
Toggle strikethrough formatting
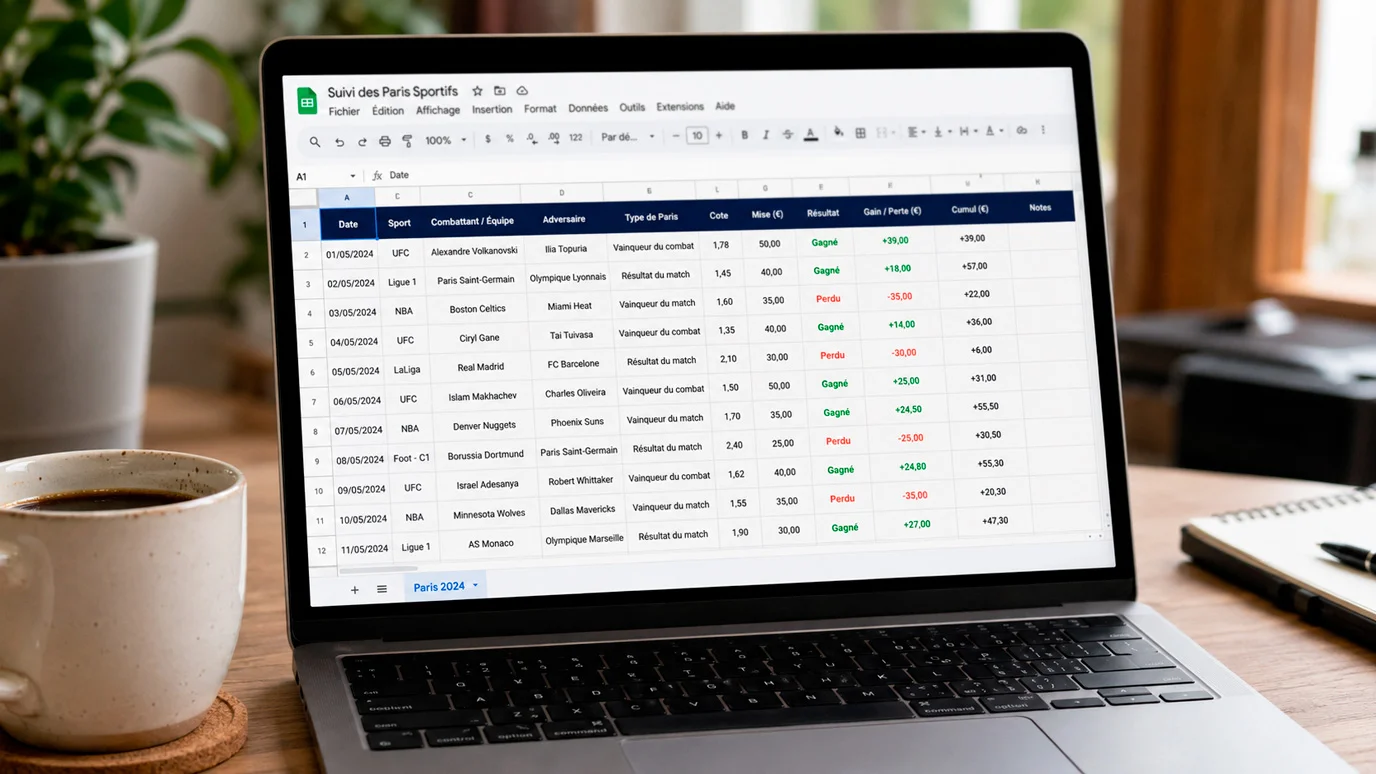coord(788,134)
